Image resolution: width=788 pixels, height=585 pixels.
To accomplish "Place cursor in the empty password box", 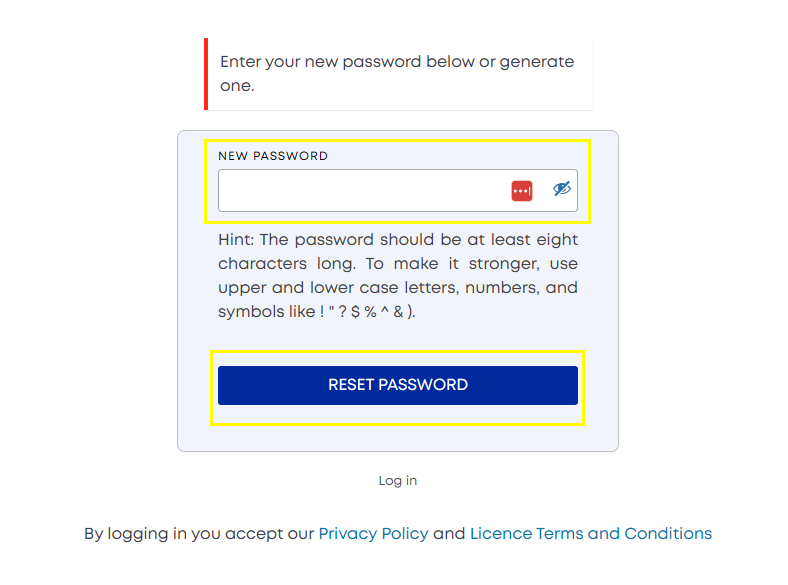I will pyautogui.click(x=398, y=190).
